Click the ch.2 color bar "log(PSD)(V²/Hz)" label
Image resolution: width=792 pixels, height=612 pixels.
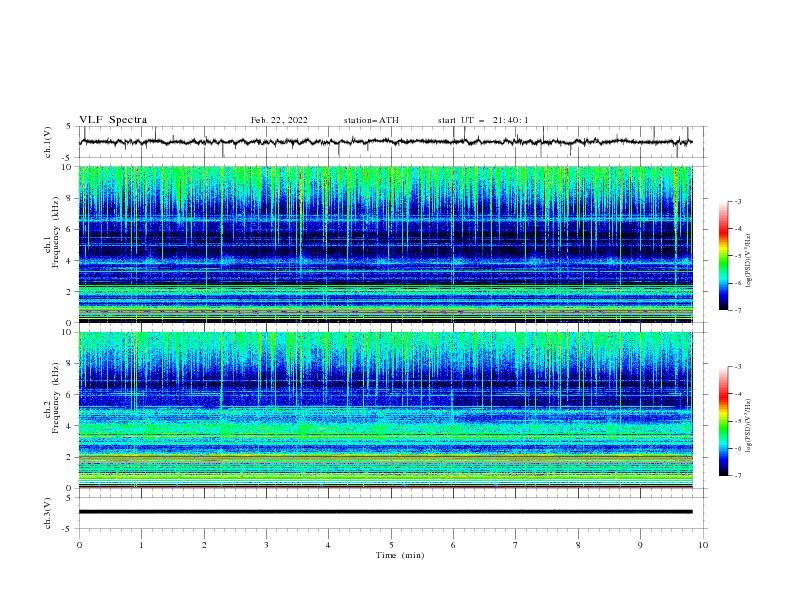pos(749,425)
